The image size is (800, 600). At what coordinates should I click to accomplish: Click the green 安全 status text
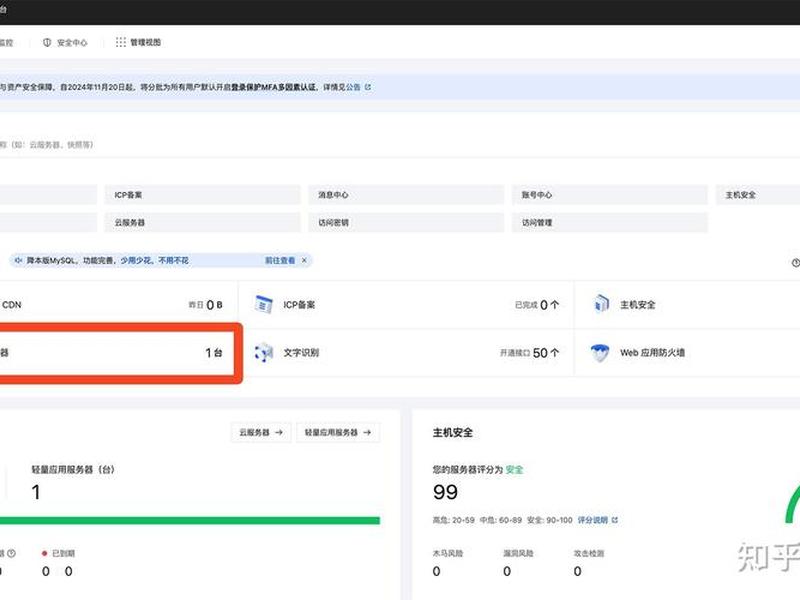514,469
